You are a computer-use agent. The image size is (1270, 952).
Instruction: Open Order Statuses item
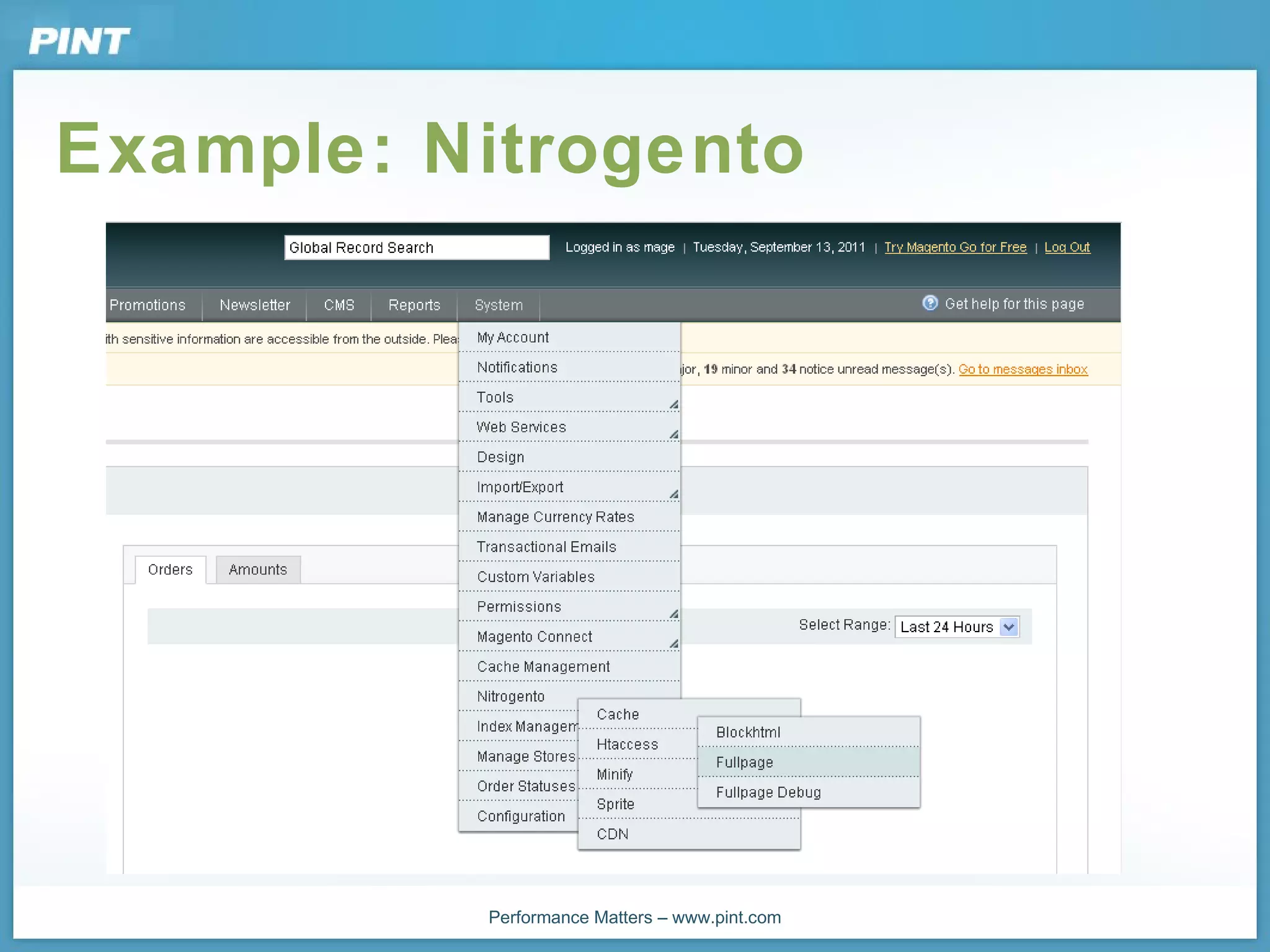click(x=518, y=787)
